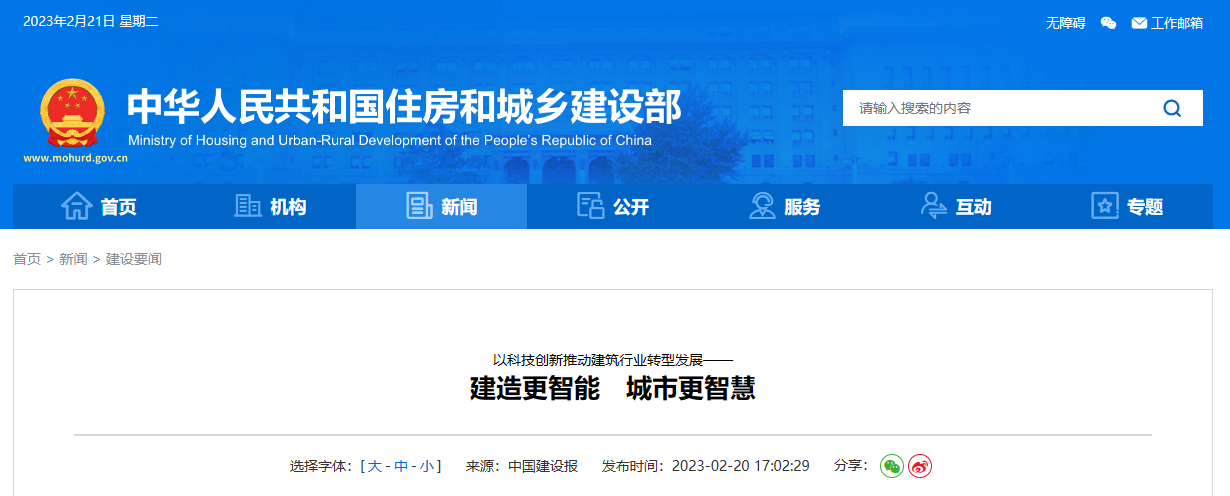Screen dimensions: 1230x496
Task: Click 无障碍 accessibility link
Action: pos(1065,23)
